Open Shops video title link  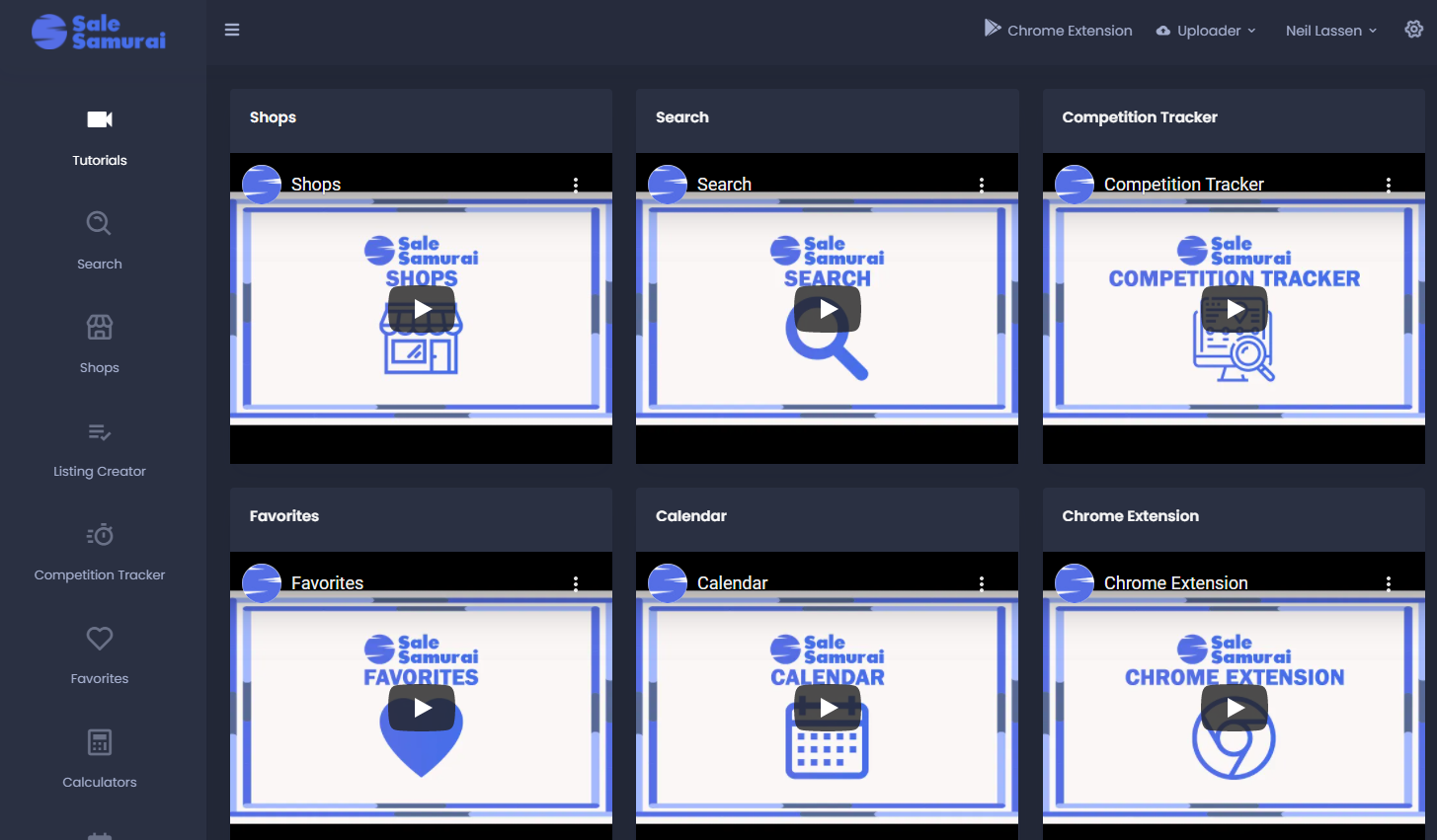click(316, 185)
